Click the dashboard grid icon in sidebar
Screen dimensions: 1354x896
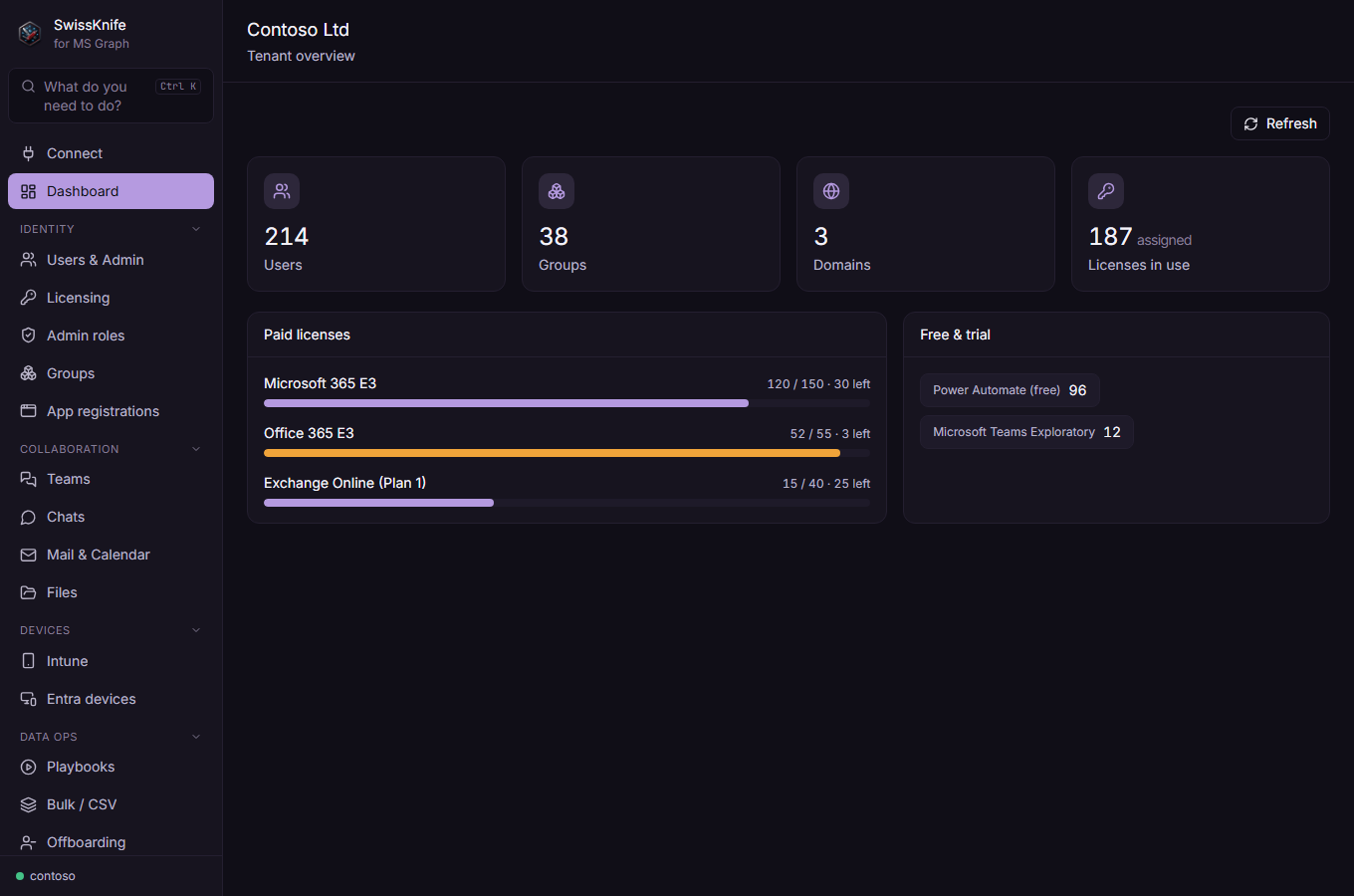[28, 191]
